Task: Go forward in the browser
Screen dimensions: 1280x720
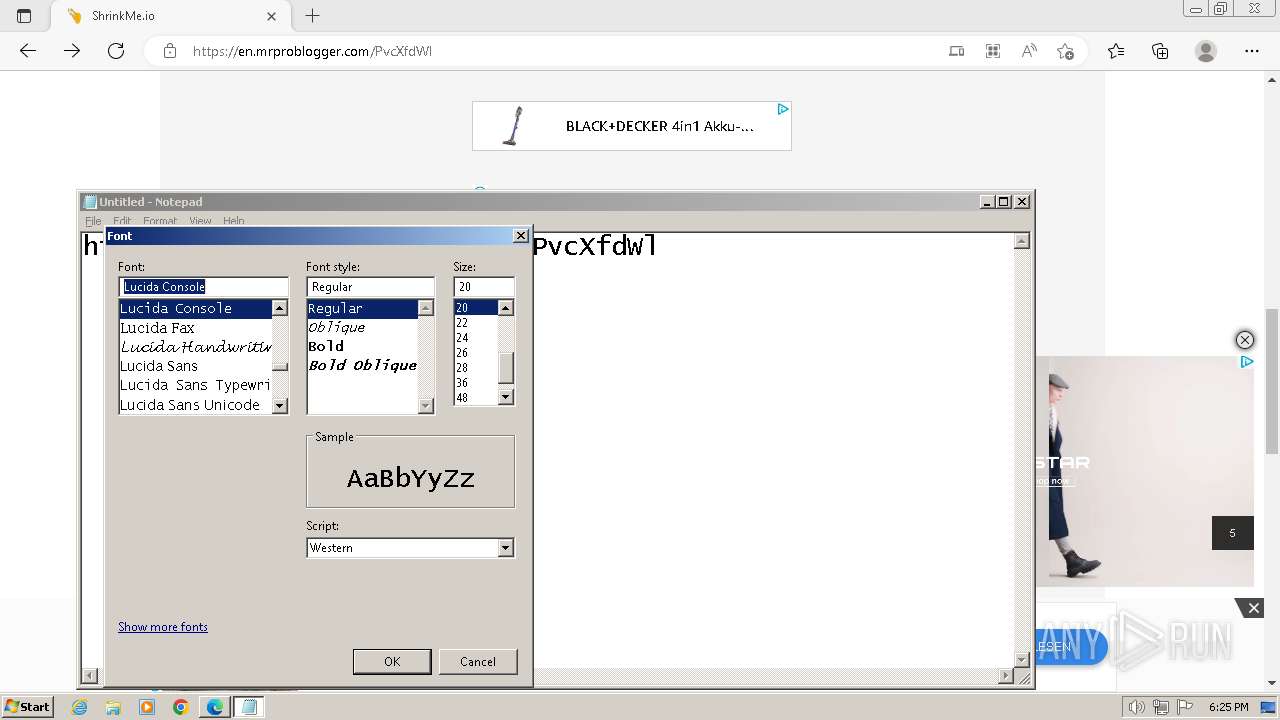Action: tap(72, 51)
